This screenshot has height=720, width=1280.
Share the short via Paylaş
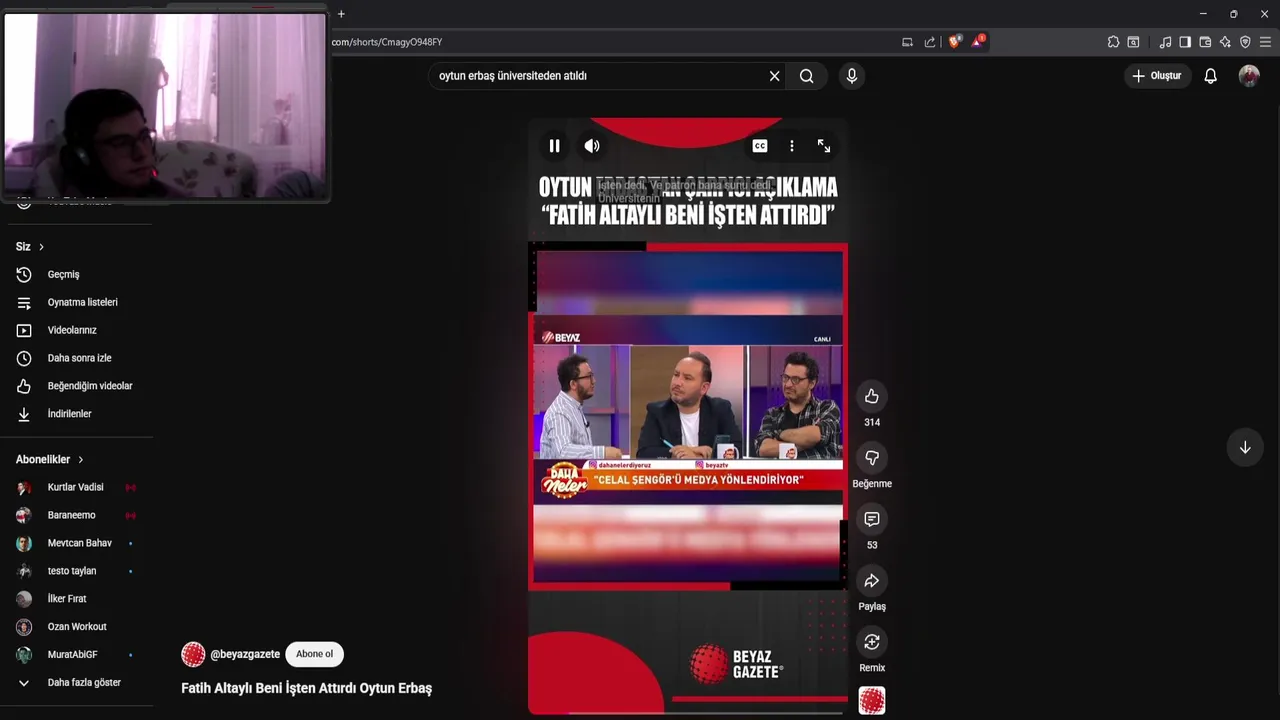[872, 580]
